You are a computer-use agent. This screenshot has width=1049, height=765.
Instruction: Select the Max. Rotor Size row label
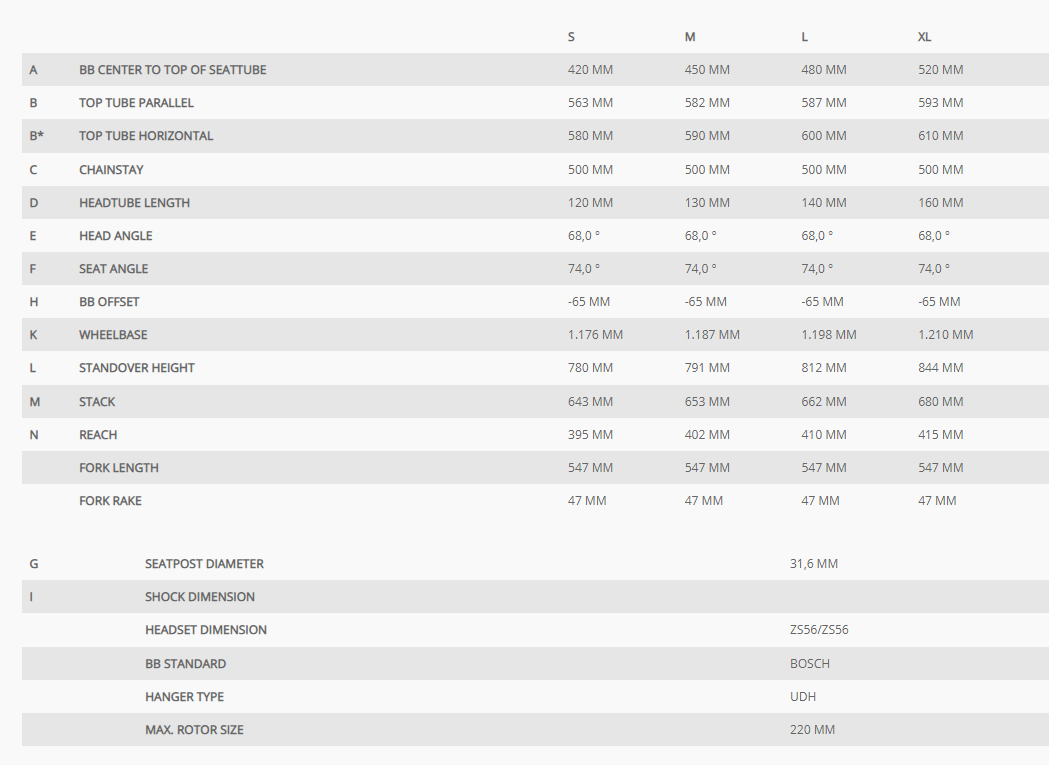194,730
